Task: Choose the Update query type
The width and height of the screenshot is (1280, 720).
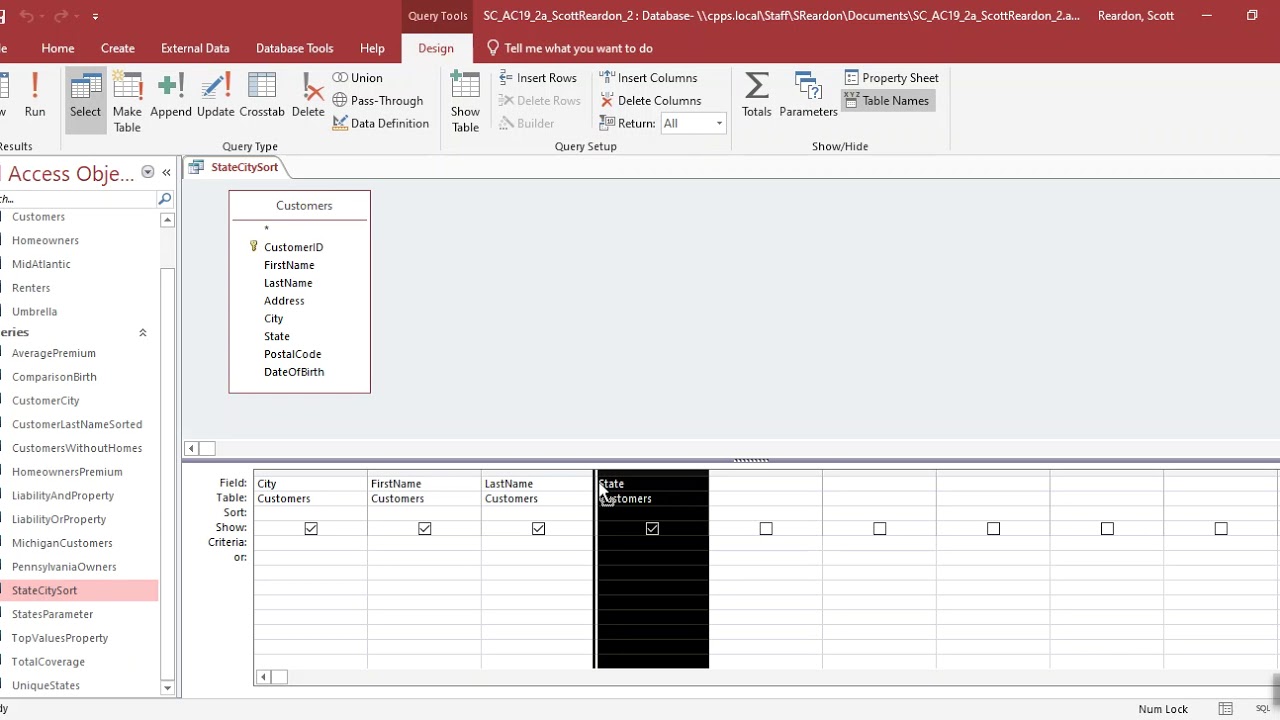Action: pos(215,96)
